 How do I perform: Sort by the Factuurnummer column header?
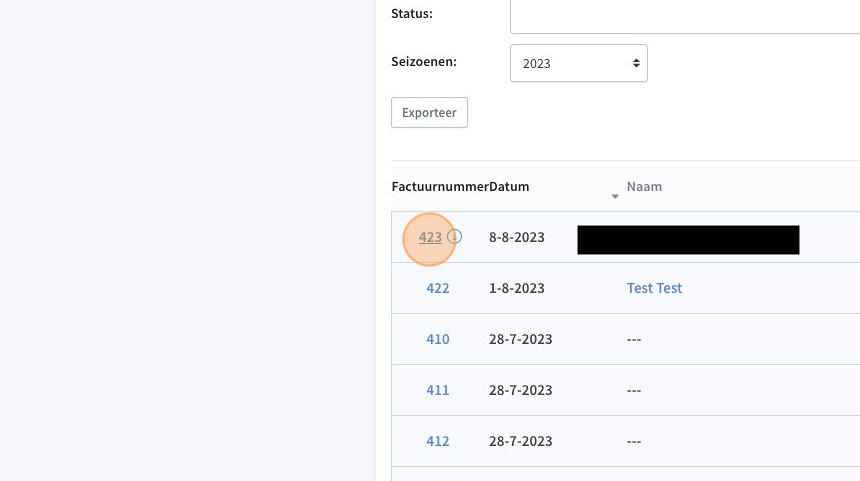click(440, 186)
